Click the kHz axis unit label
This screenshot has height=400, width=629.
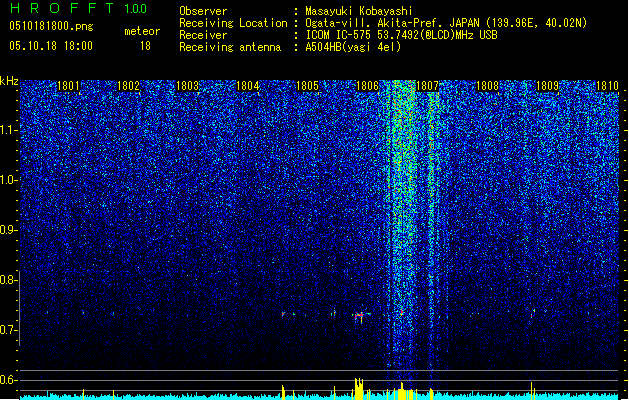[9, 81]
